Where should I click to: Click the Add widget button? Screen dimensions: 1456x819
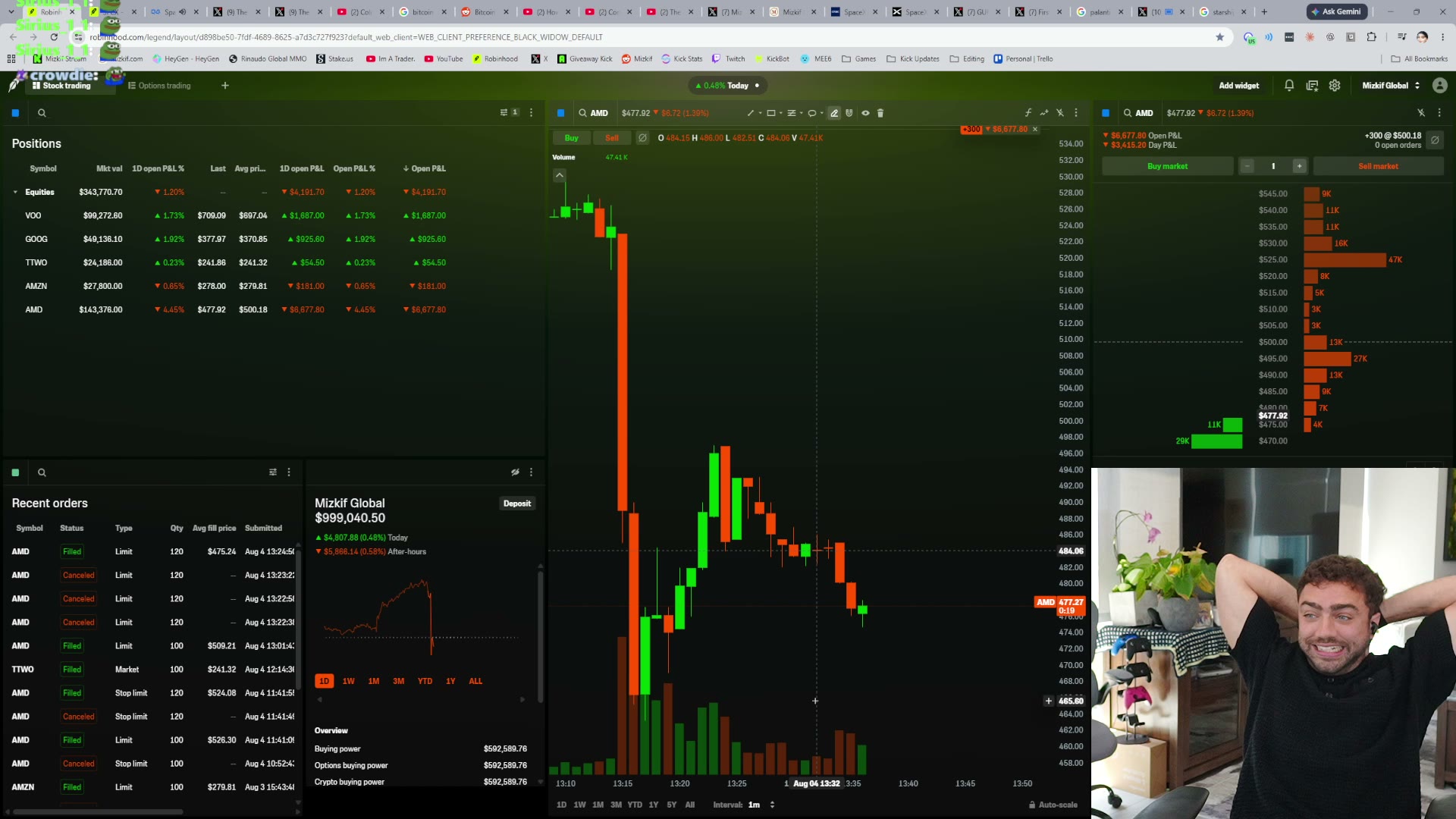pos(1239,86)
